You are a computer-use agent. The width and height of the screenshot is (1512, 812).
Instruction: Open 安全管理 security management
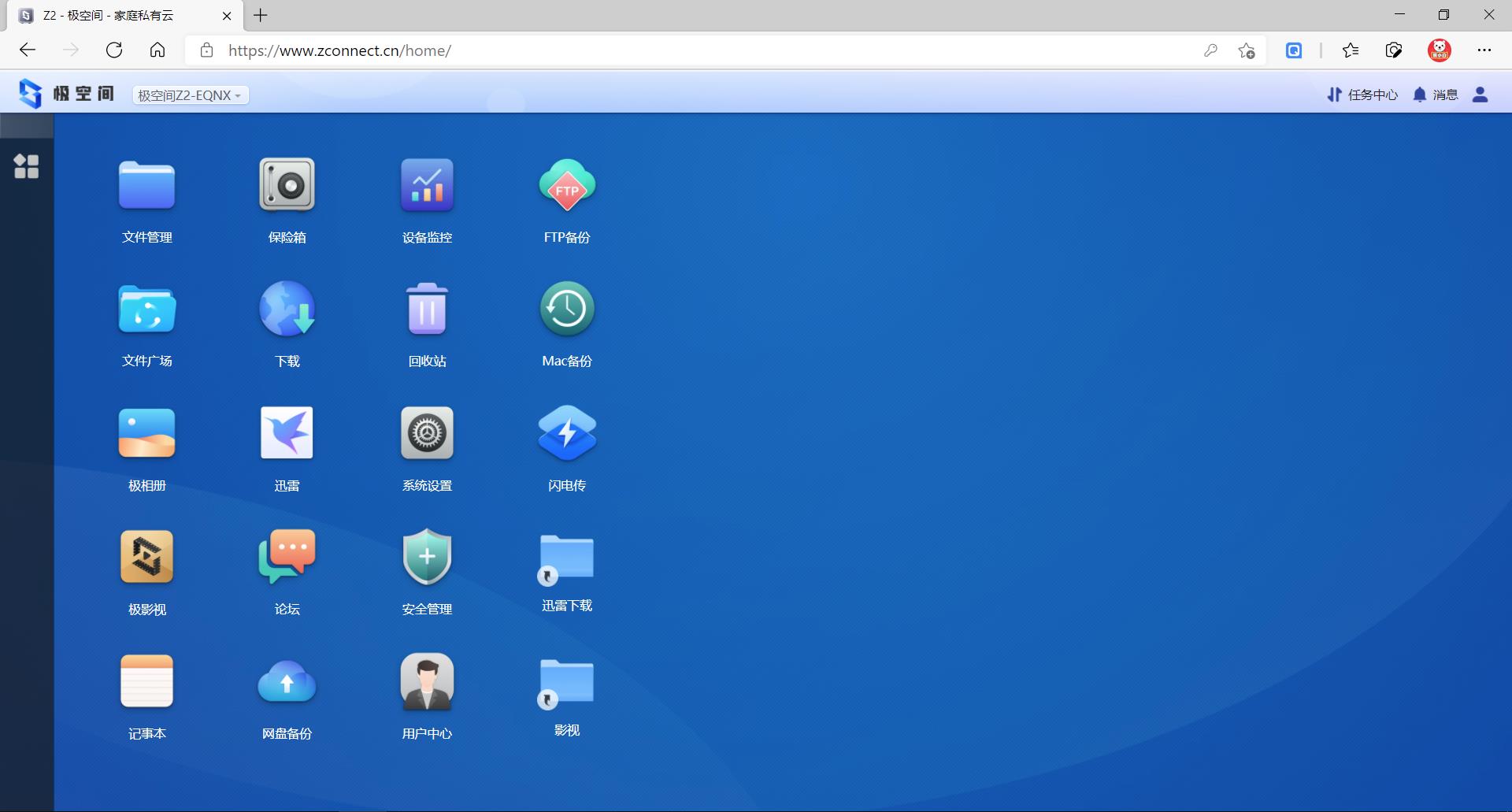click(x=427, y=557)
